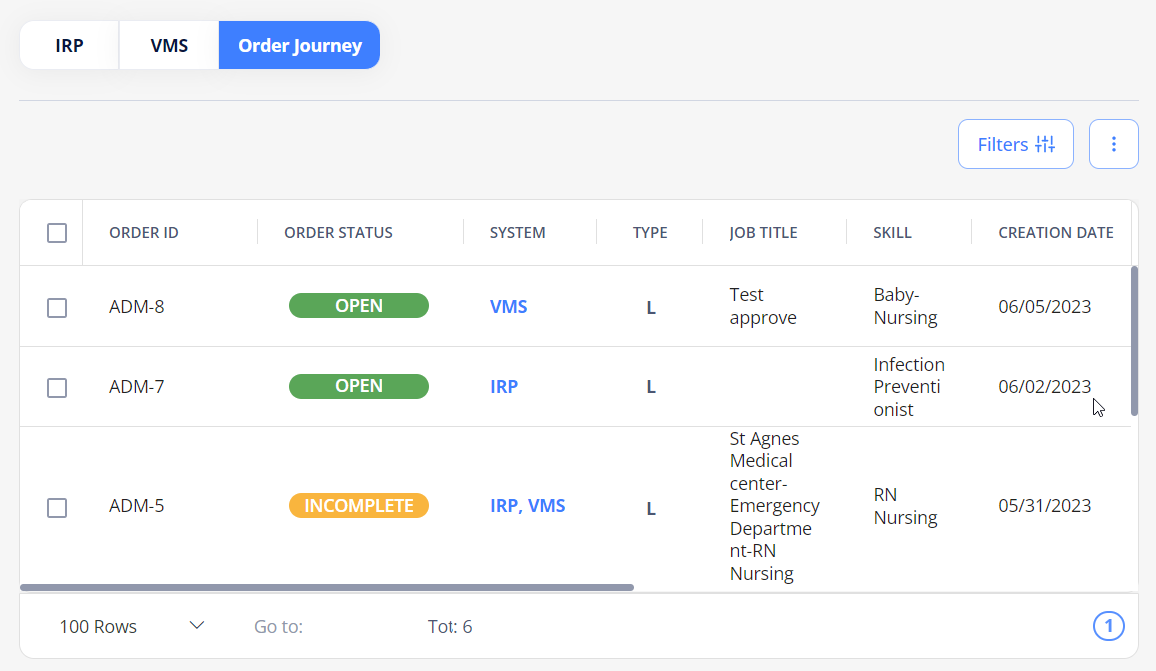Click the 'Tot: 6' total count

[x=450, y=627]
